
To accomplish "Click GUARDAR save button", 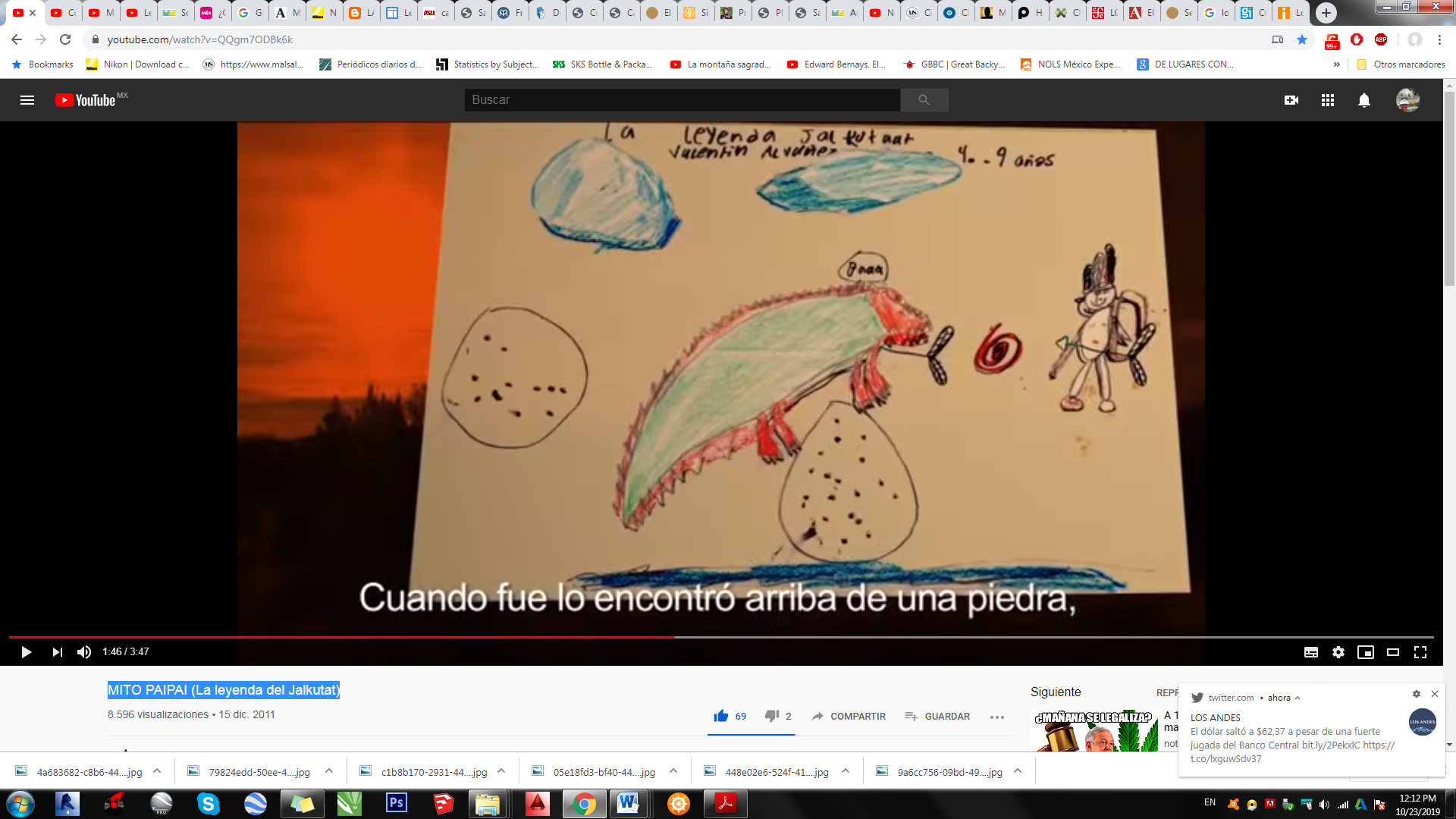I will click(x=937, y=716).
